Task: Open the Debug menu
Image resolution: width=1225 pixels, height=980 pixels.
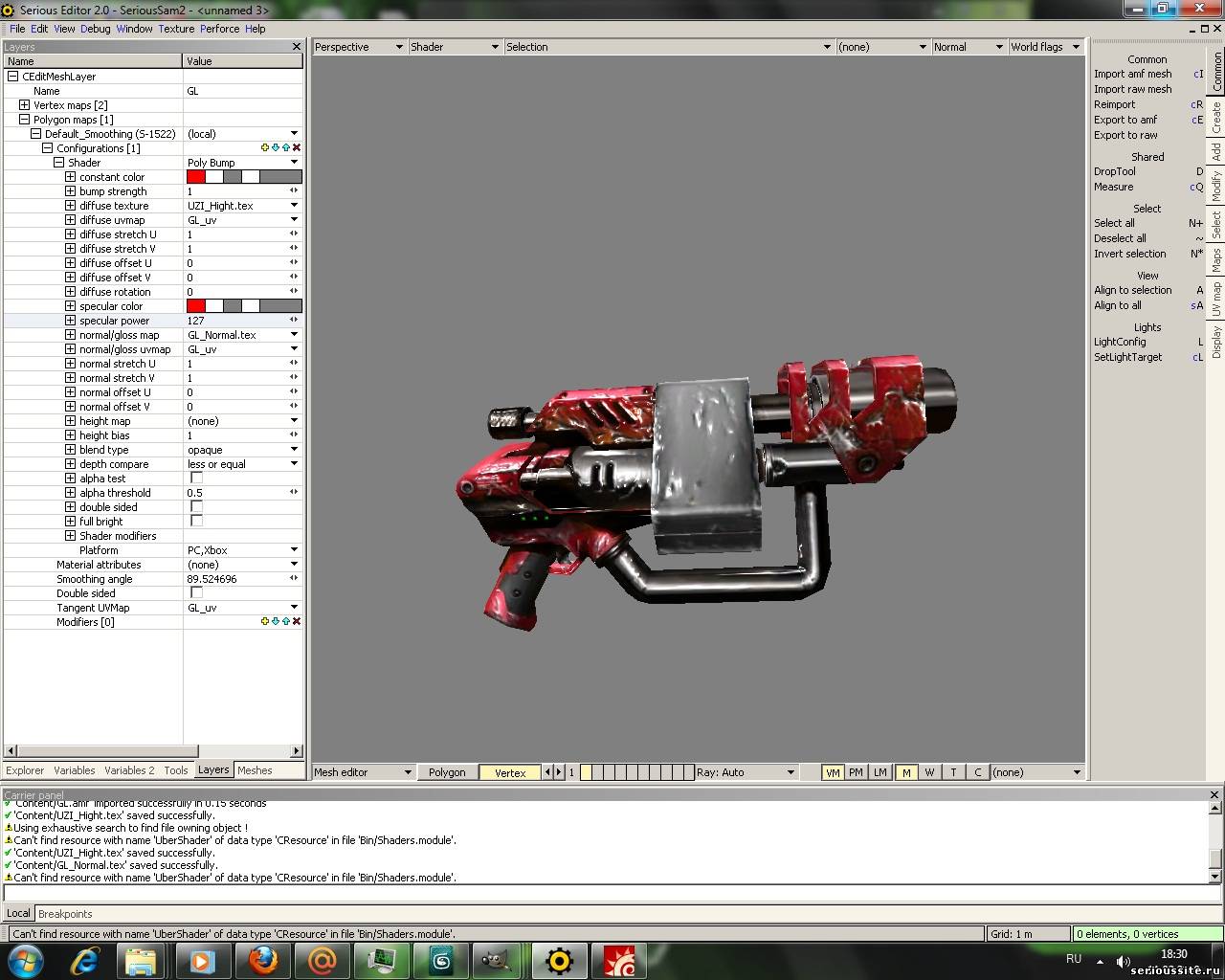Action: point(95,29)
